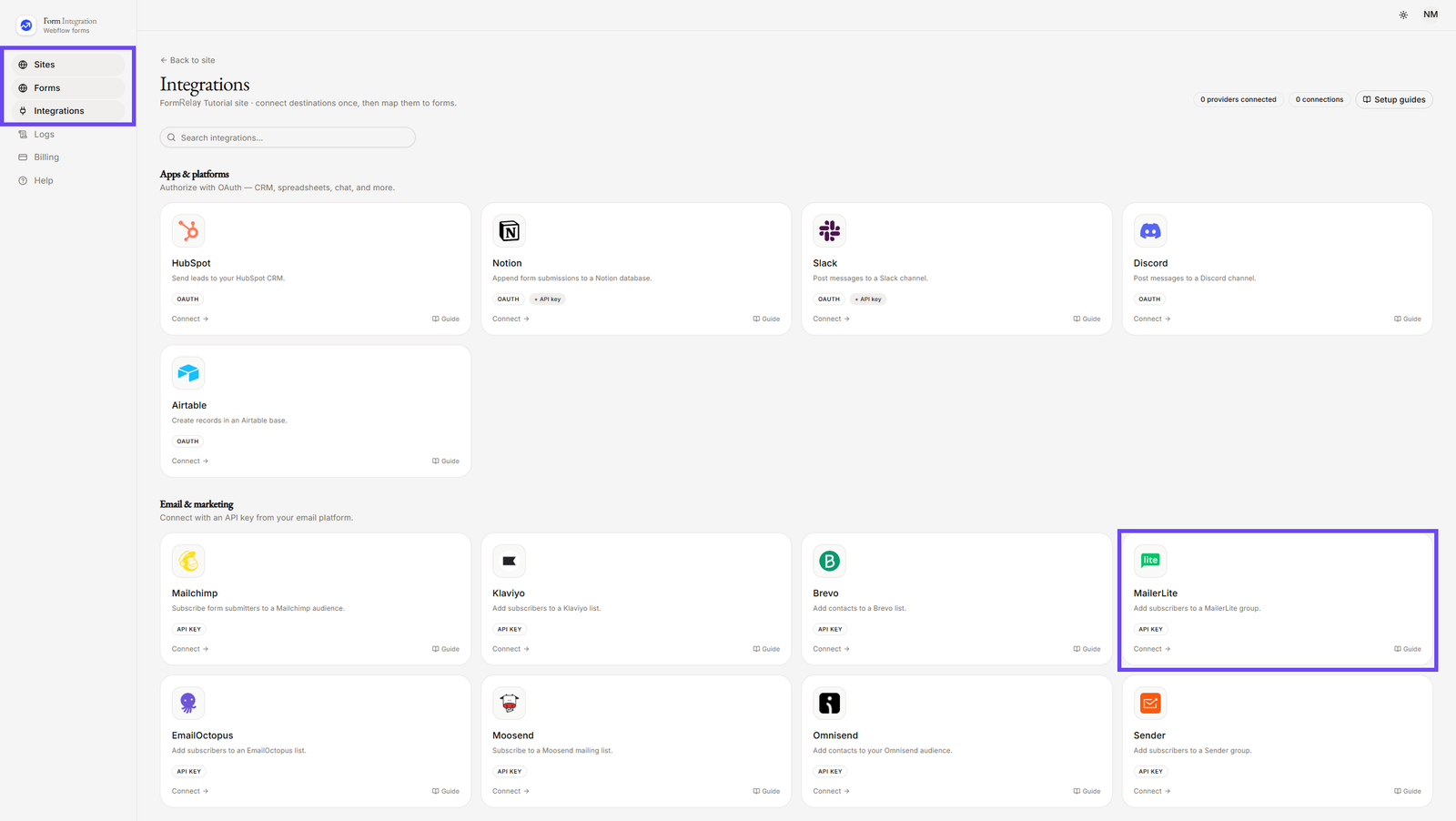1456x821 pixels.
Task: Open Help in the sidebar
Action: click(68, 181)
